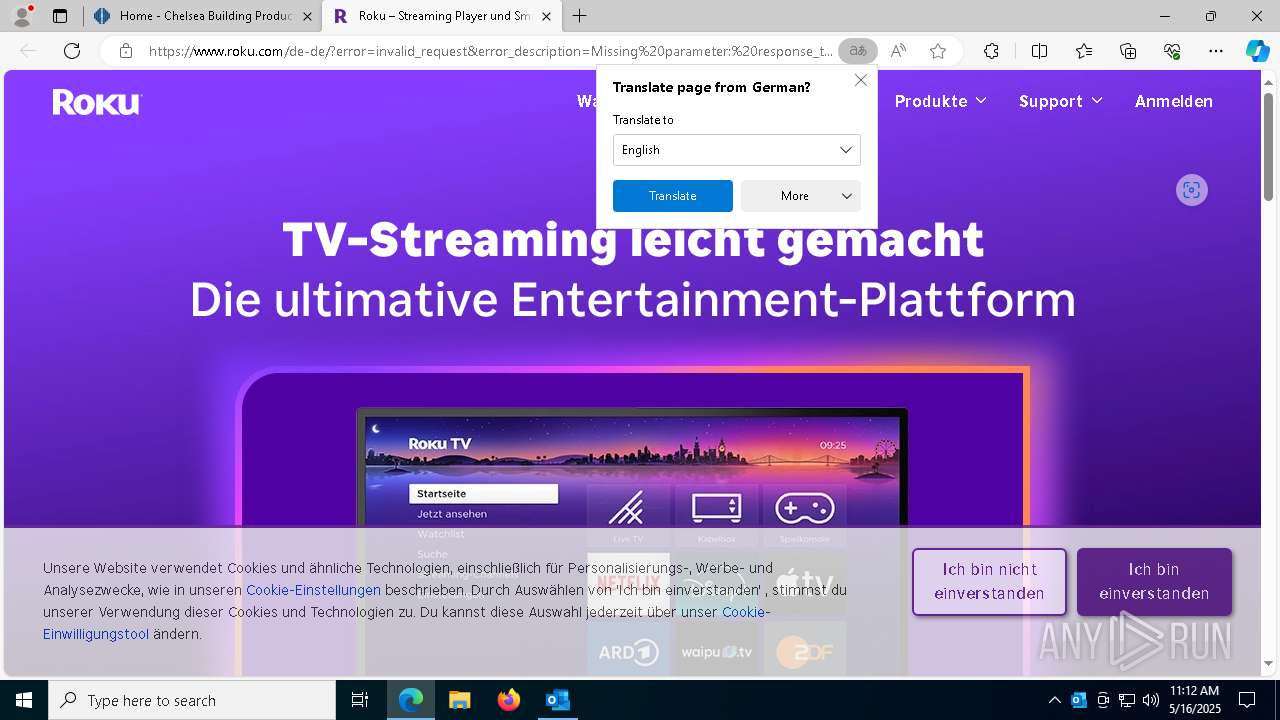Click the visual search icon on image
The height and width of the screenshot is (720, 1280).
[x=1191, y=190]
